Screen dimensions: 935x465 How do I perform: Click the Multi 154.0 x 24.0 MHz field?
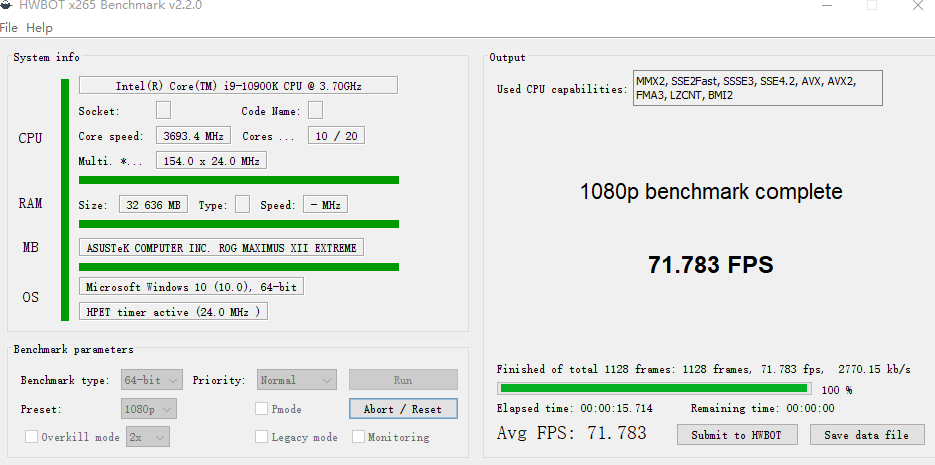(x=211, y=161)
